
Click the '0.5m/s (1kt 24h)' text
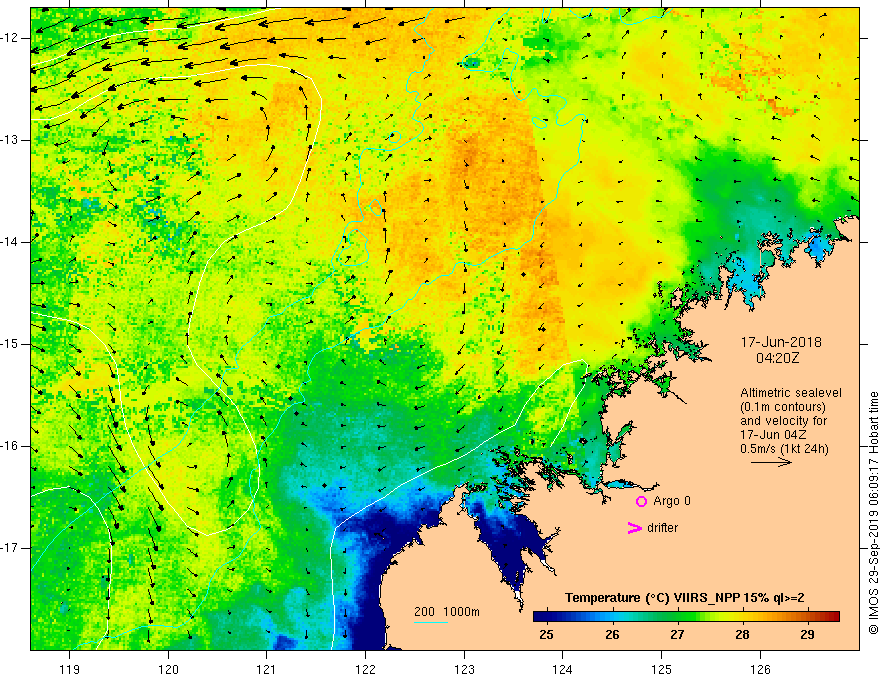point(784,449)
